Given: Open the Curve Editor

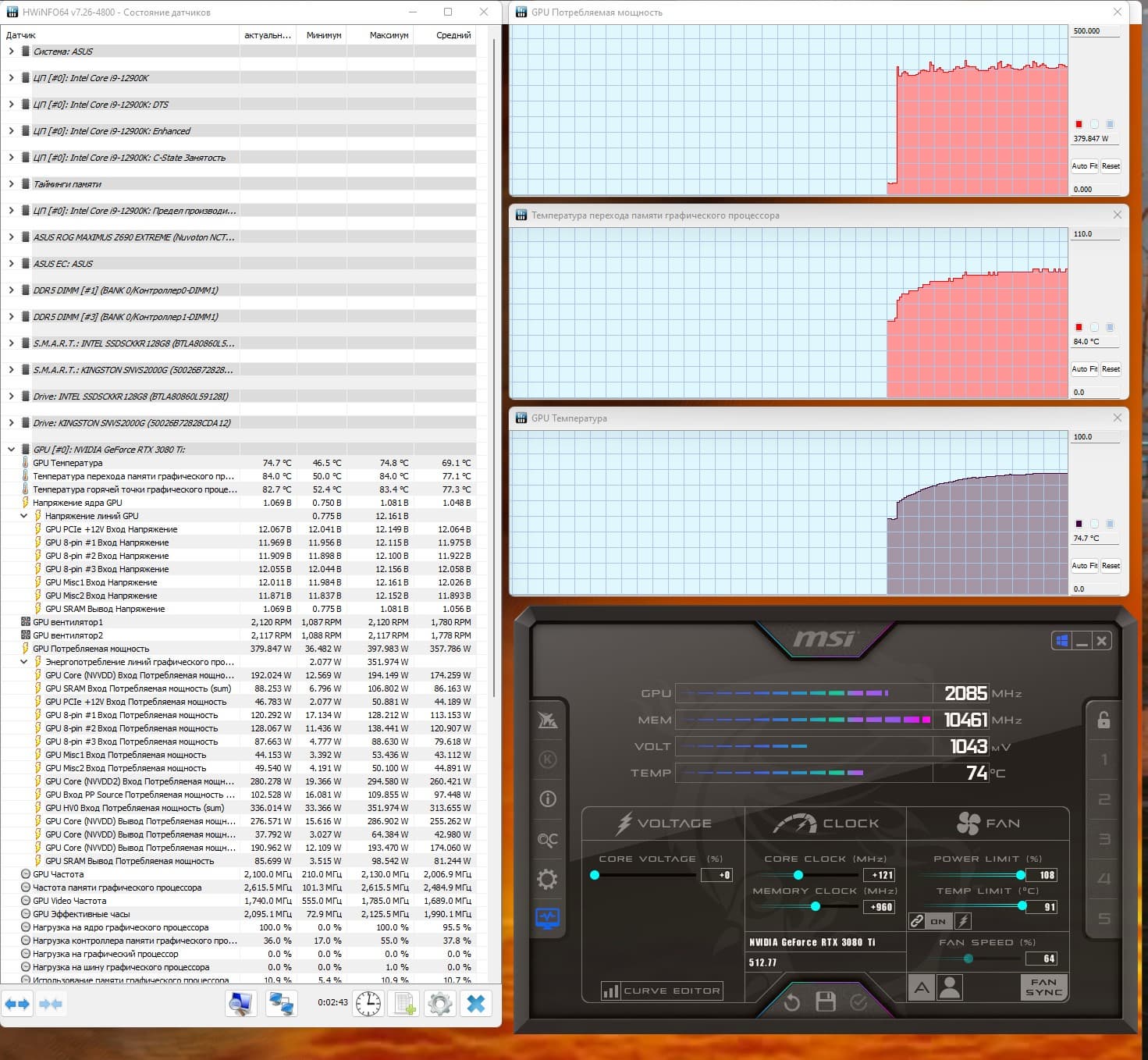Looking at the screenshot, I should (663, 991).
